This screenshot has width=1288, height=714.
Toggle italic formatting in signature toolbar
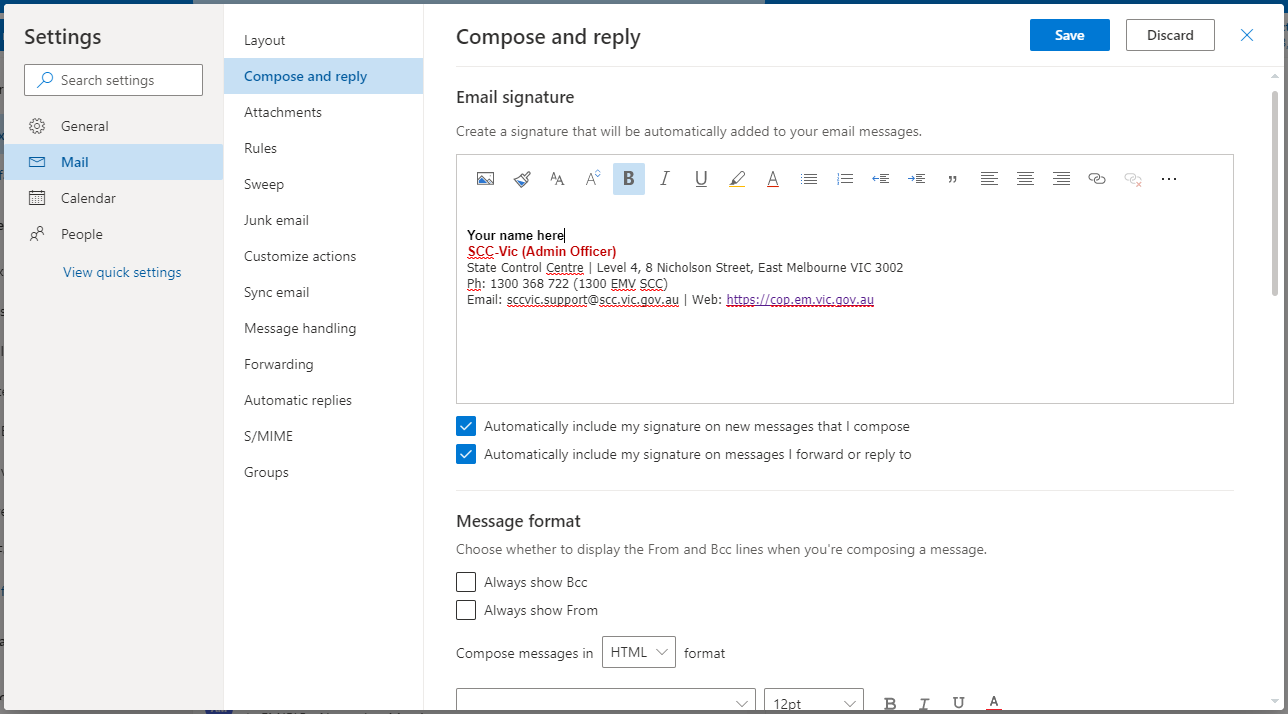665,179
